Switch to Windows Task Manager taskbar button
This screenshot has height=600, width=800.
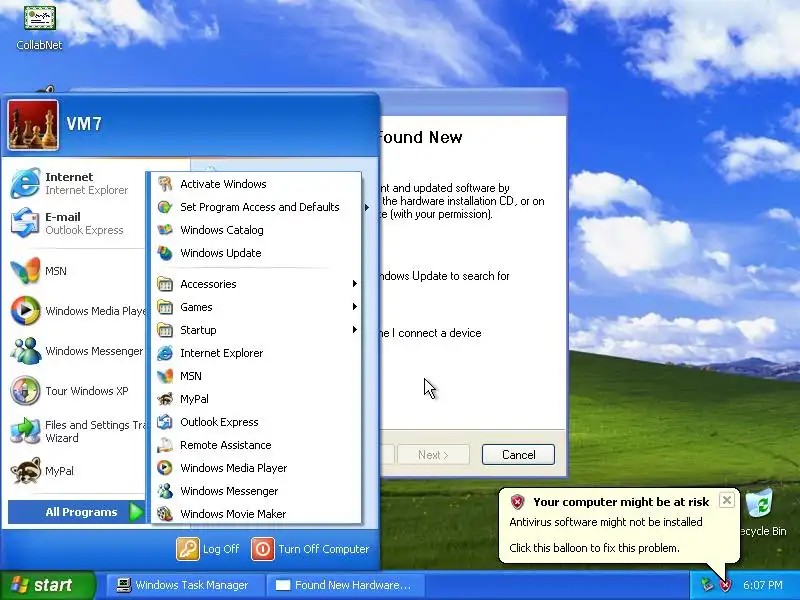[185, 585]
